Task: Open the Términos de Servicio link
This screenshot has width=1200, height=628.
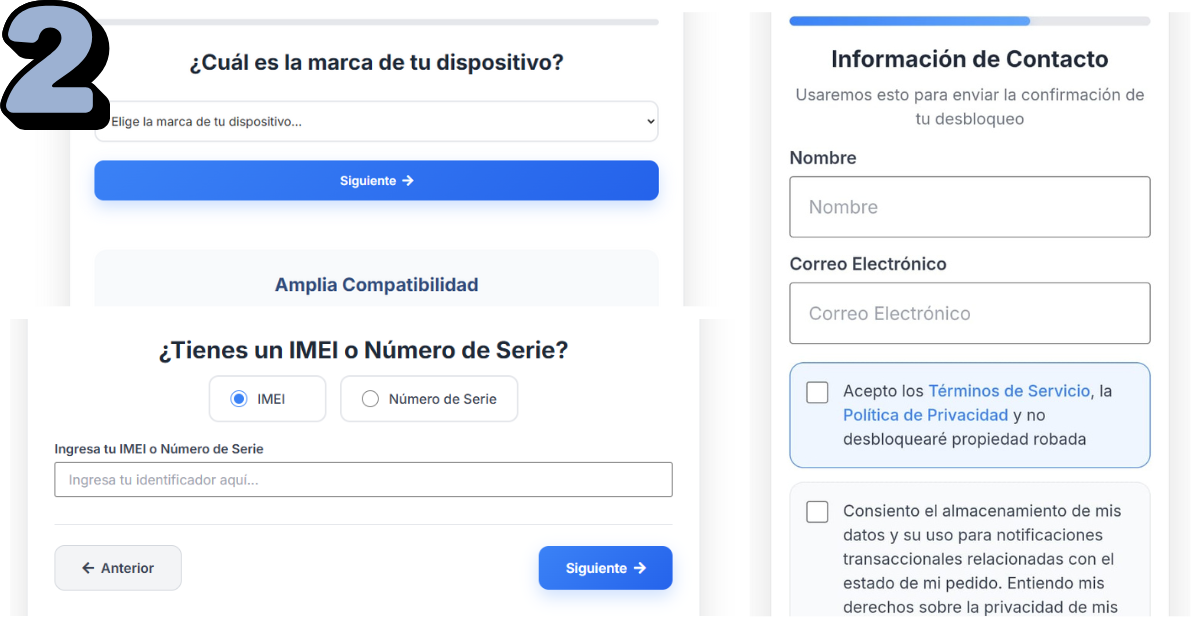Action: pos(1010,391)
